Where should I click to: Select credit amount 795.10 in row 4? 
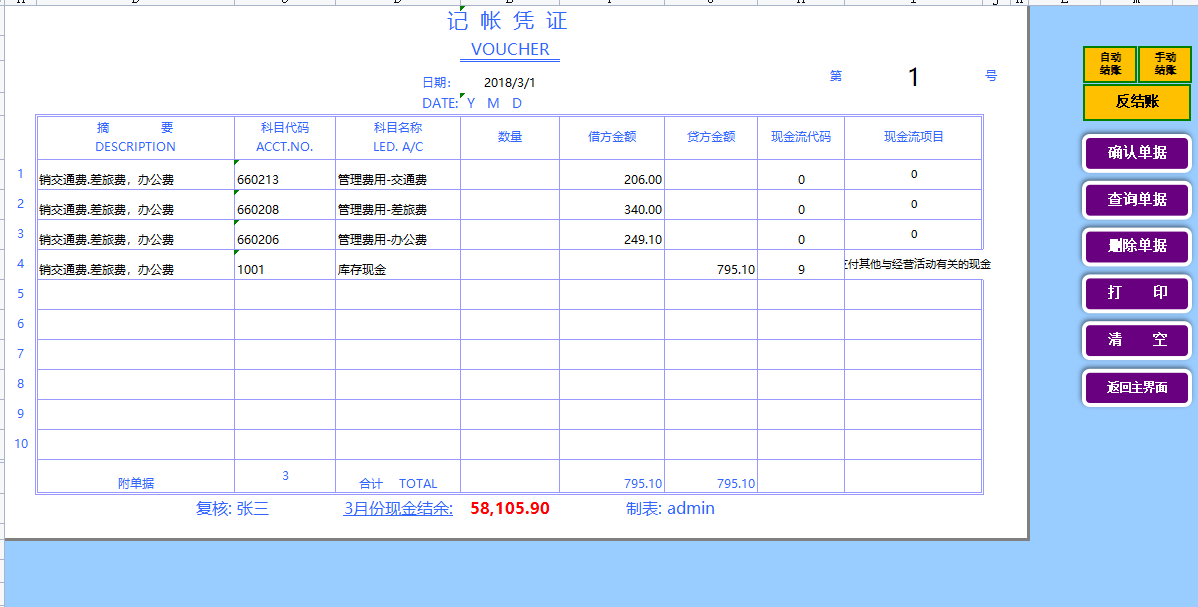pos(711,265)
